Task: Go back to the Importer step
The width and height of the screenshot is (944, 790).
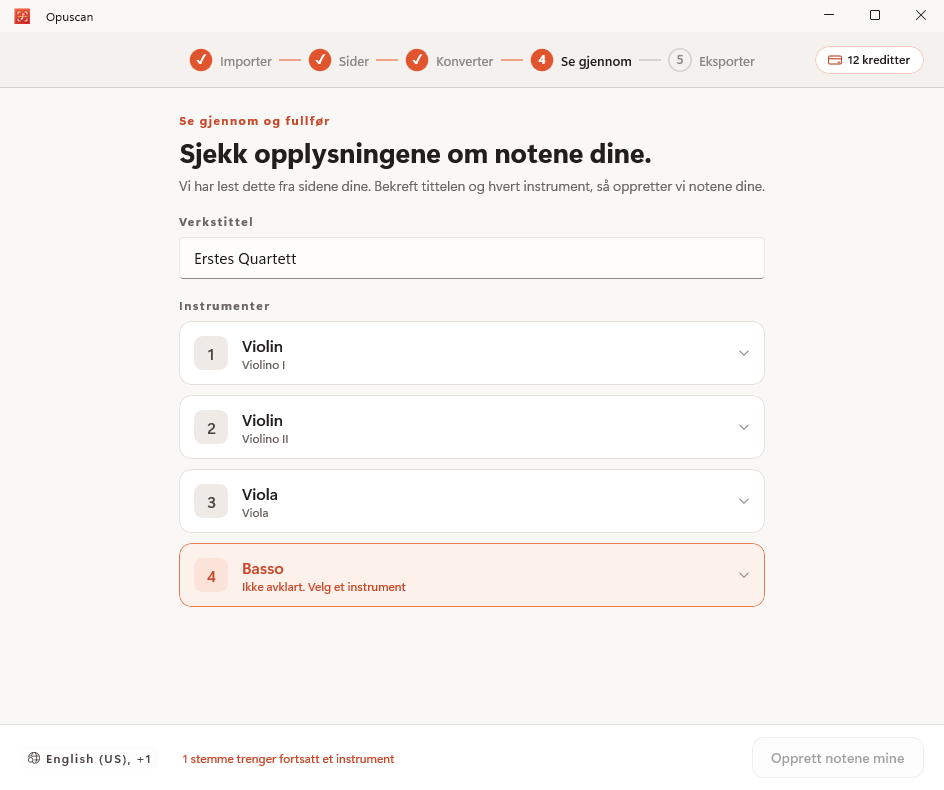Action: 231,61
